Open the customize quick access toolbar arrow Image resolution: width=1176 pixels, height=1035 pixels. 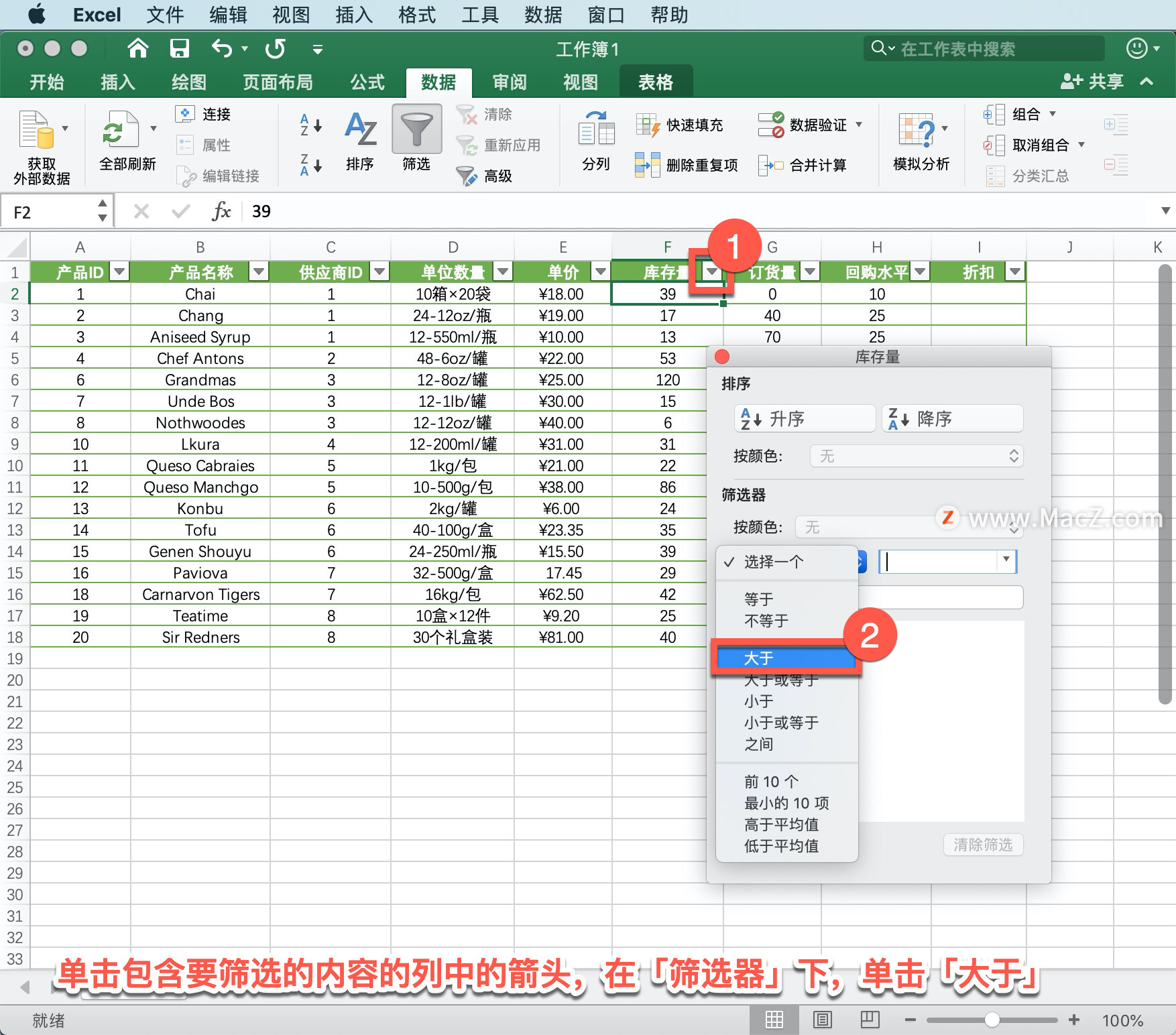pos(318,49)
